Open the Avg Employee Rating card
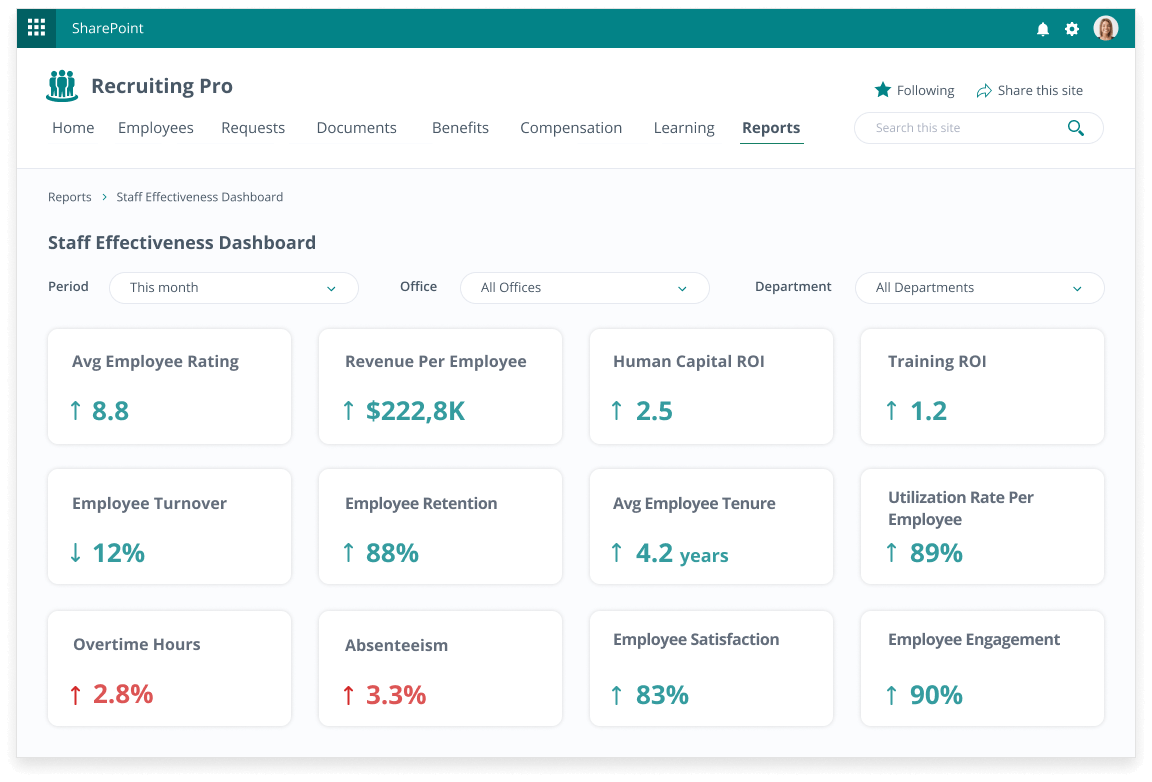 [x=169, y=386]
